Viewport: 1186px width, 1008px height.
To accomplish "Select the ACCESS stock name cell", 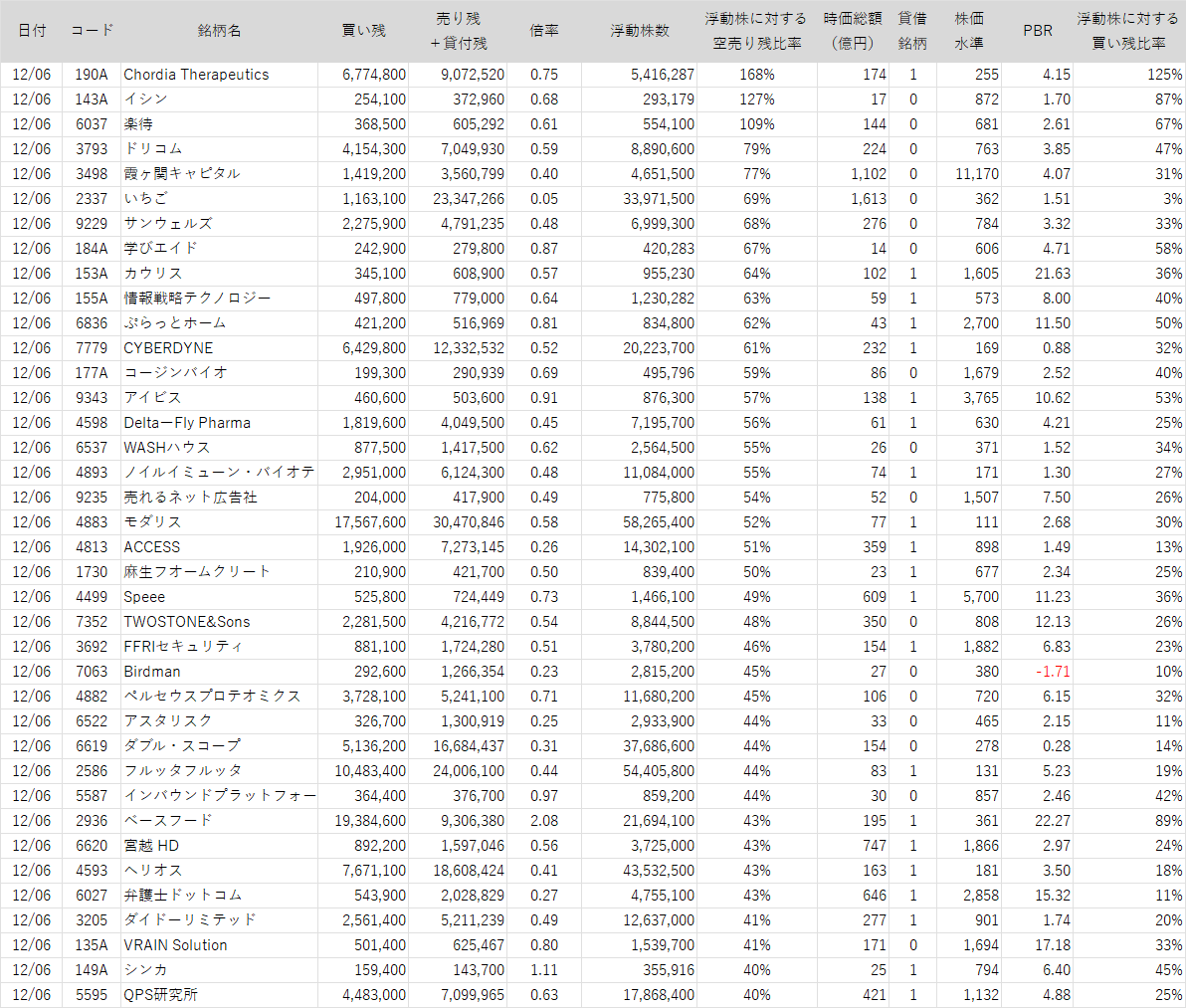I will 152,547.
